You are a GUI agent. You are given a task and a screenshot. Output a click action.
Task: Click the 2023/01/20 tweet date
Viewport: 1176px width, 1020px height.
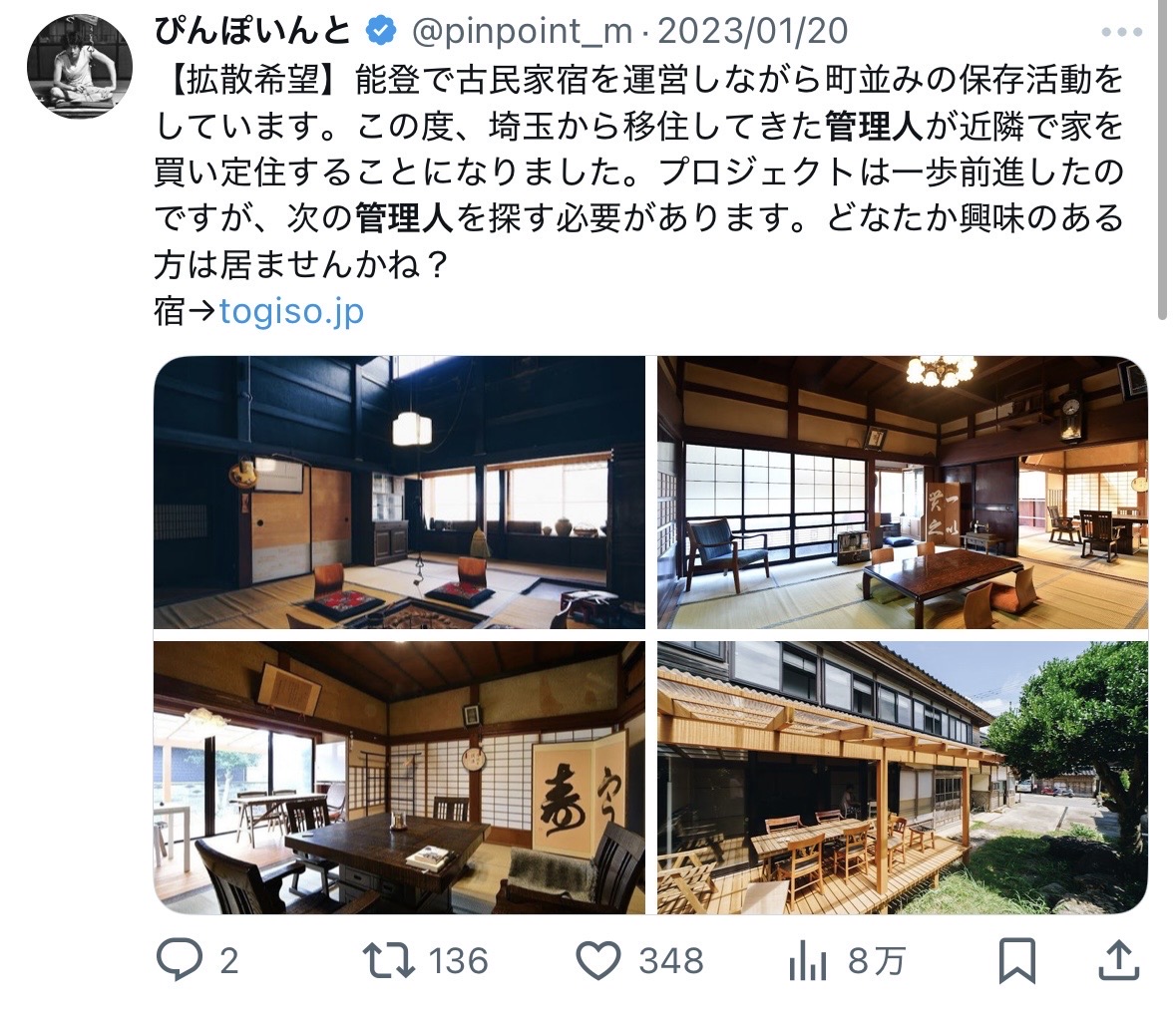pos(752,32)
